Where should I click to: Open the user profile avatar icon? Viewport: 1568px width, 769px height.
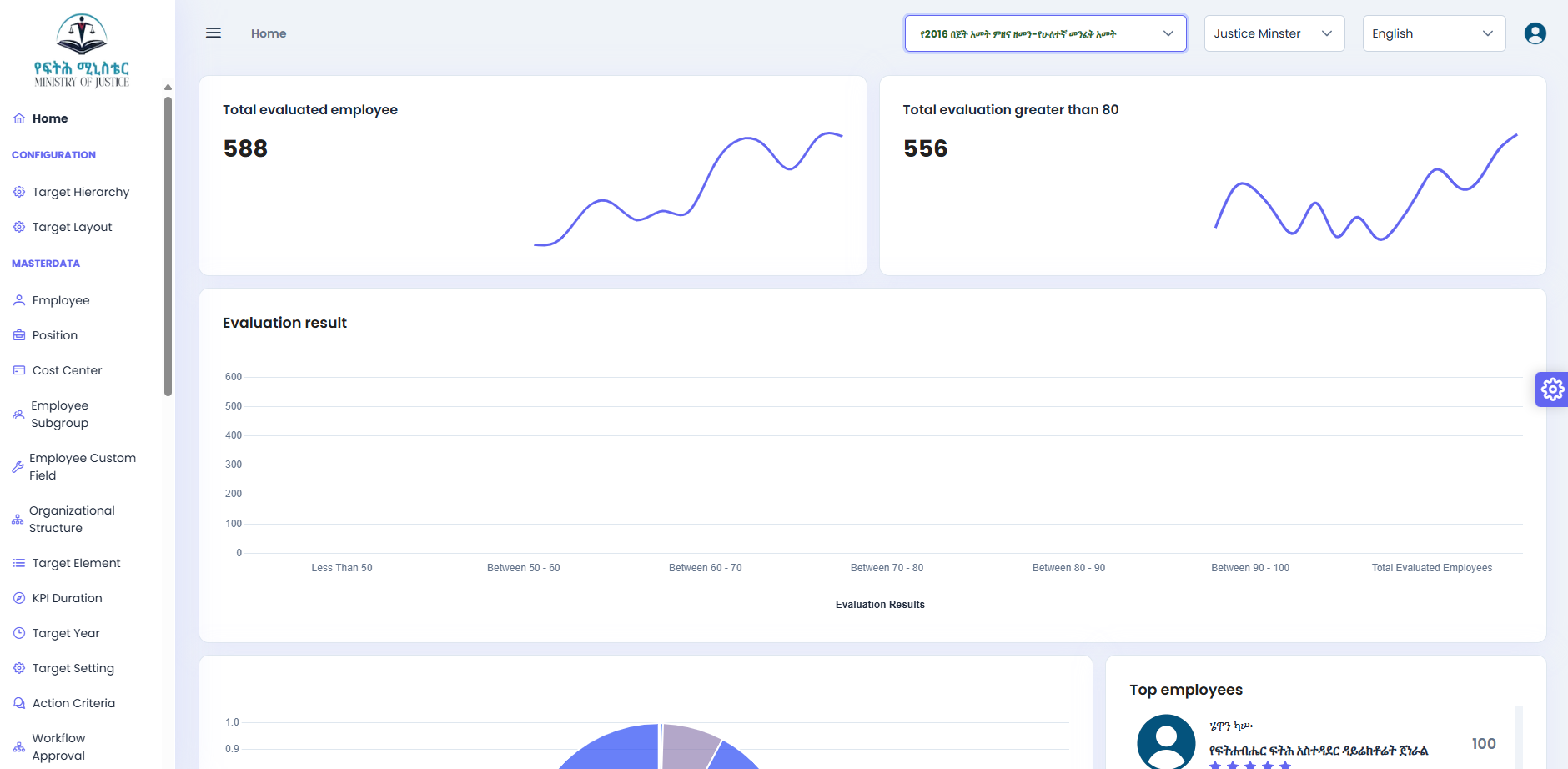pyautogui.click(x=1535, y=33)
